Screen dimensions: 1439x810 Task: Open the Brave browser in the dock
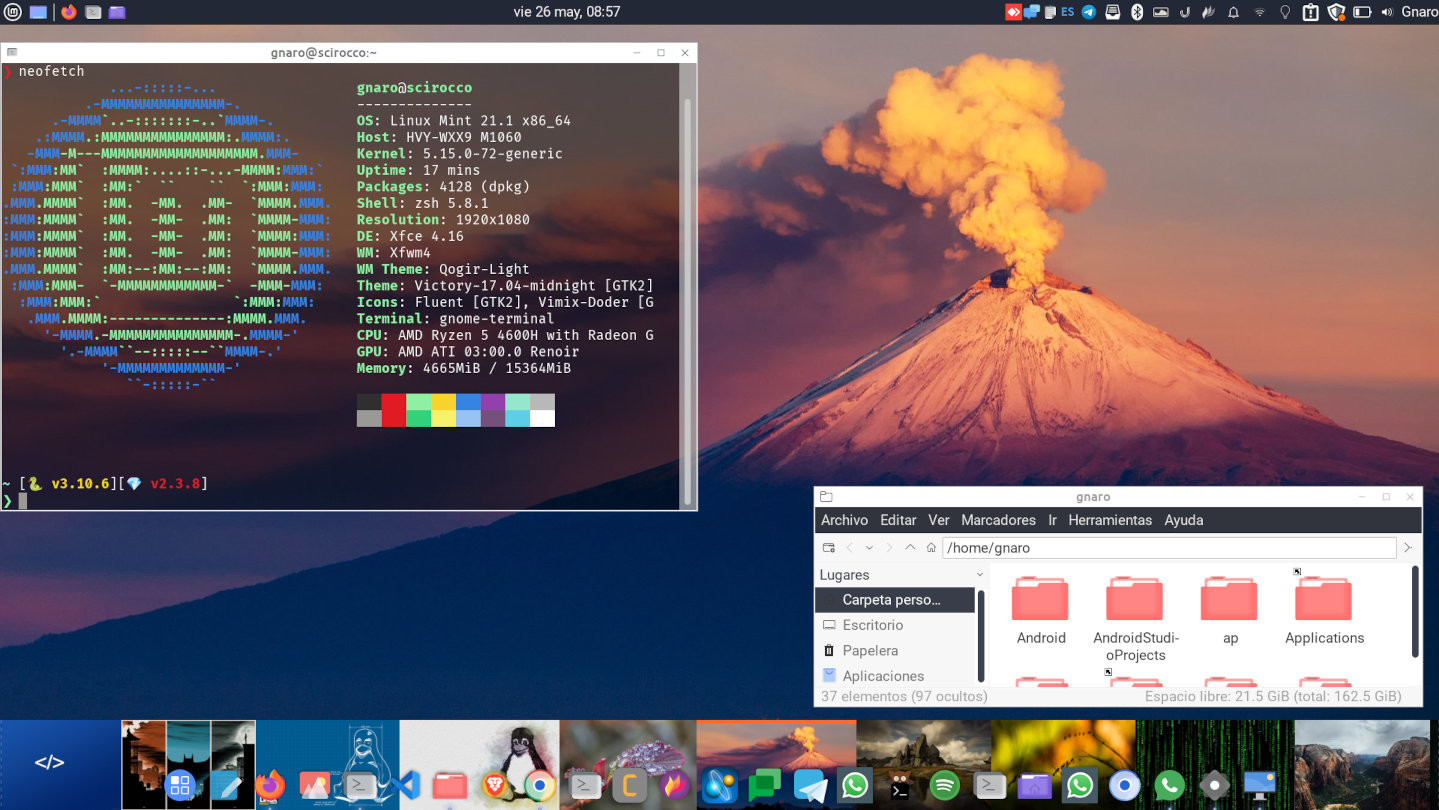pos(495,785)
